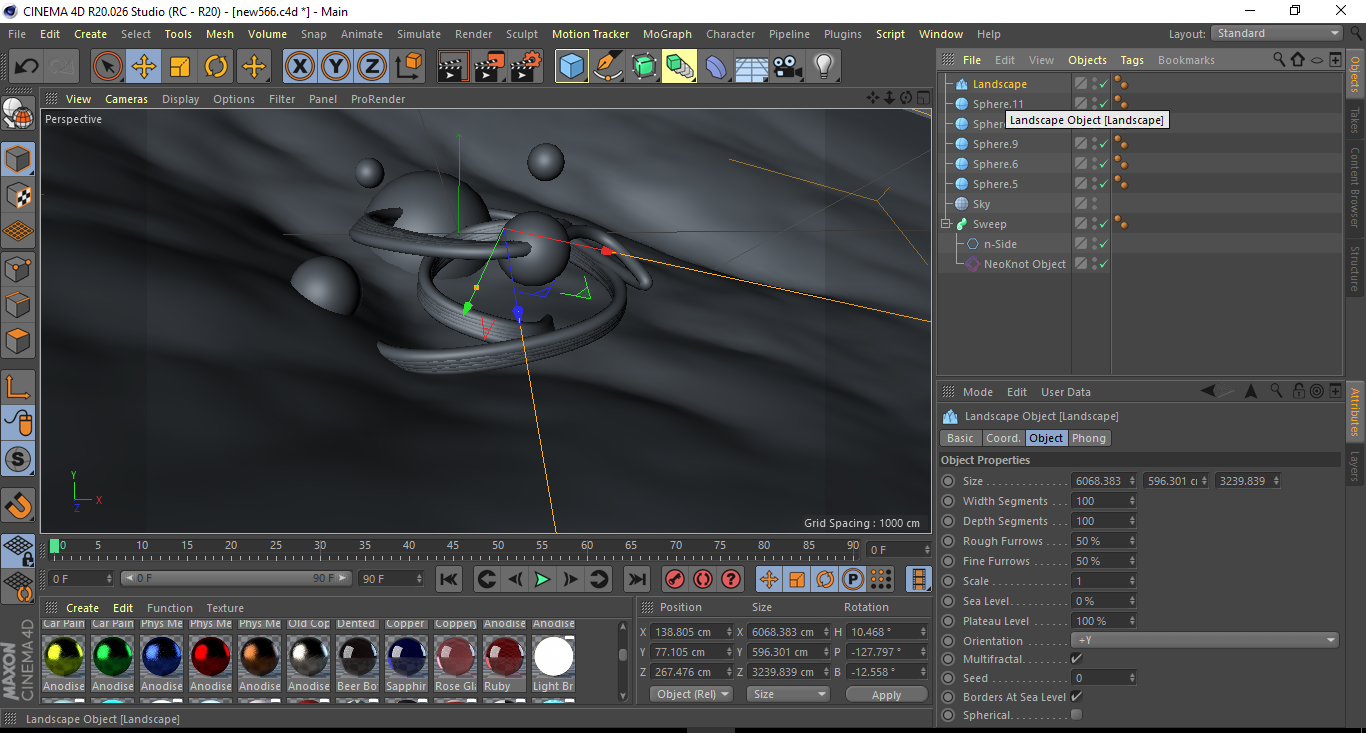The image size is (1366, 733).
Task: Go to start of animation
Action: tap(449, 579)
